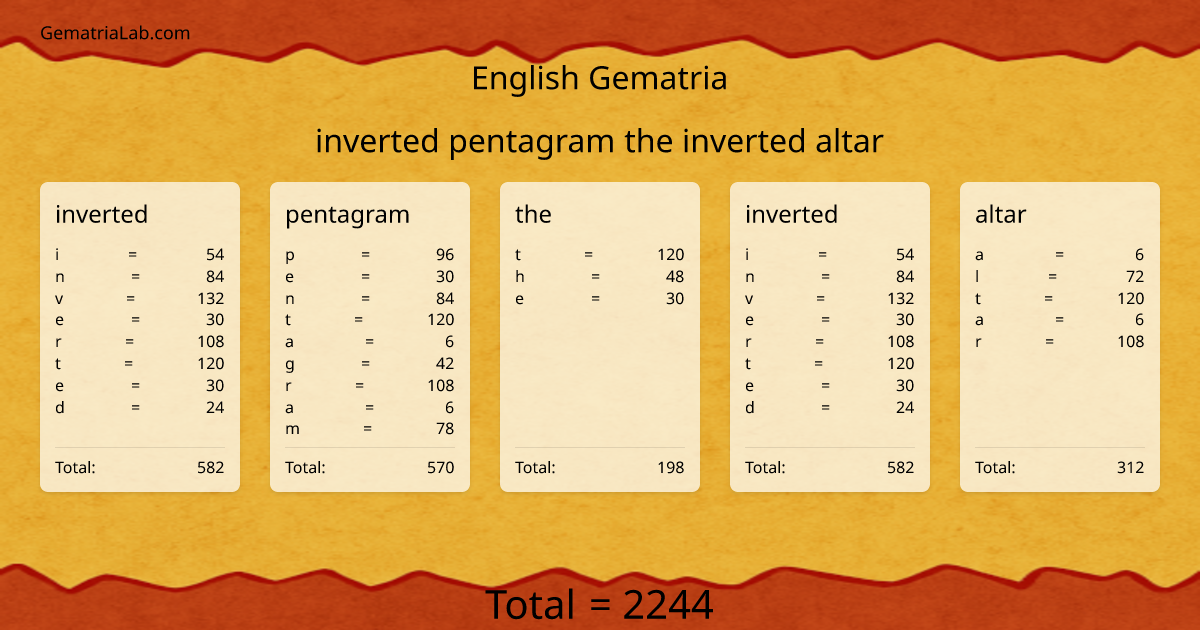Select the English Gematria heading

click(x=599, y=78)
